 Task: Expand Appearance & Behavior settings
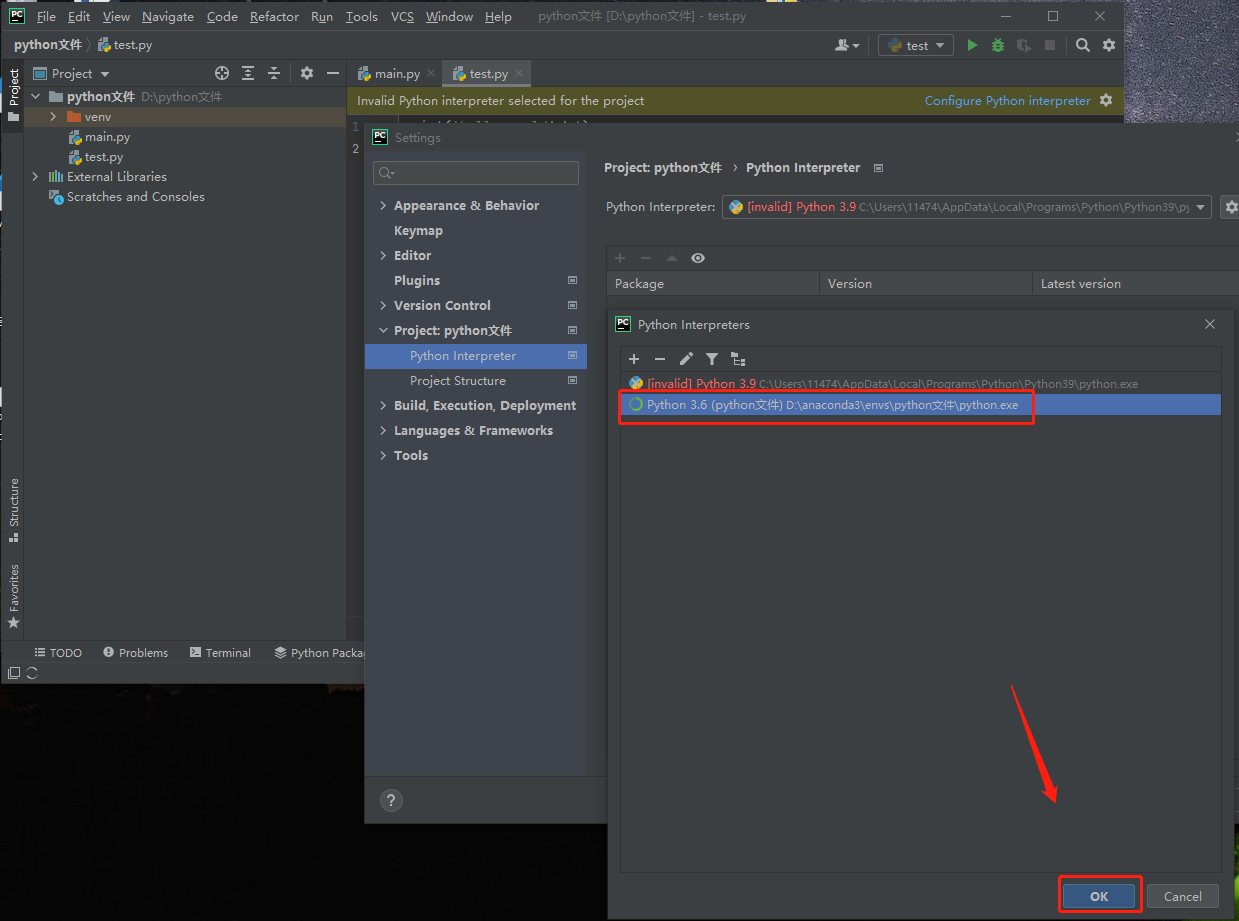click(383, 205)
